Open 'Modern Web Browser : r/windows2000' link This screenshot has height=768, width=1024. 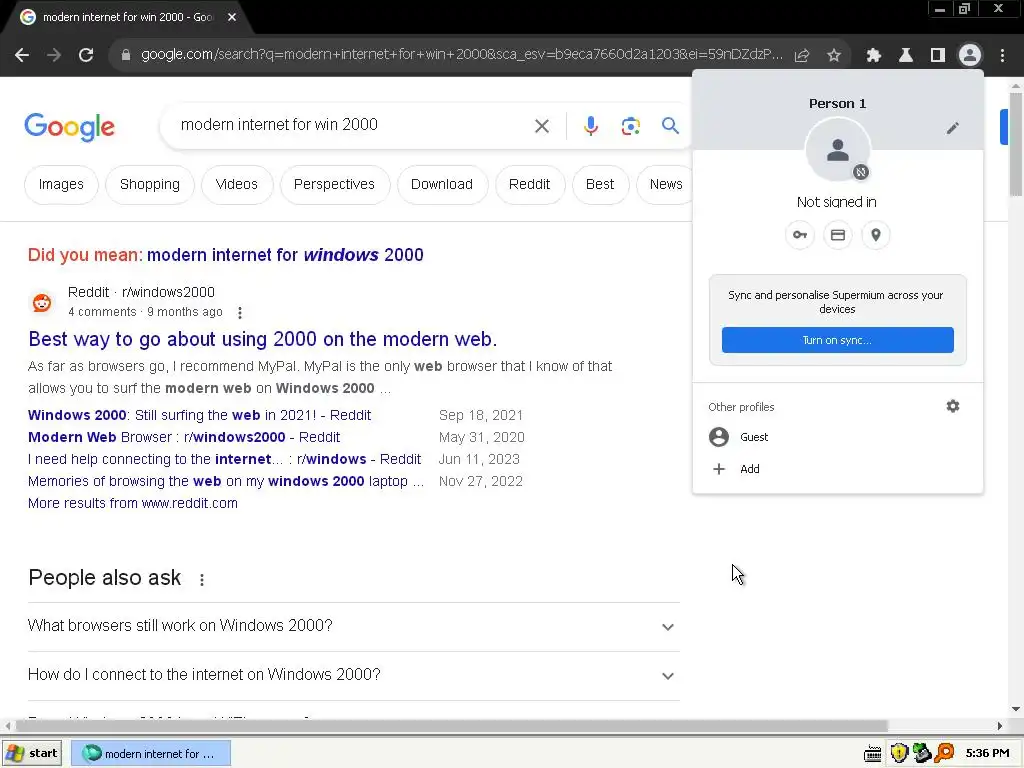(184, 438)
